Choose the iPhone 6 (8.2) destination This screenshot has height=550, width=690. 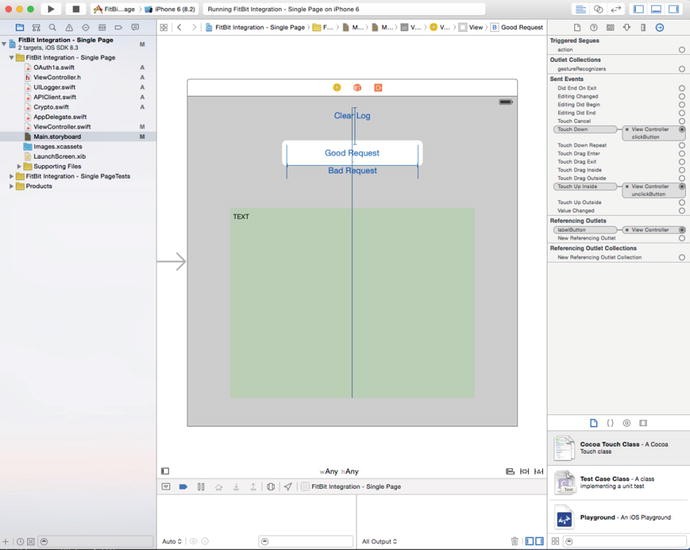tap(170, 9)
